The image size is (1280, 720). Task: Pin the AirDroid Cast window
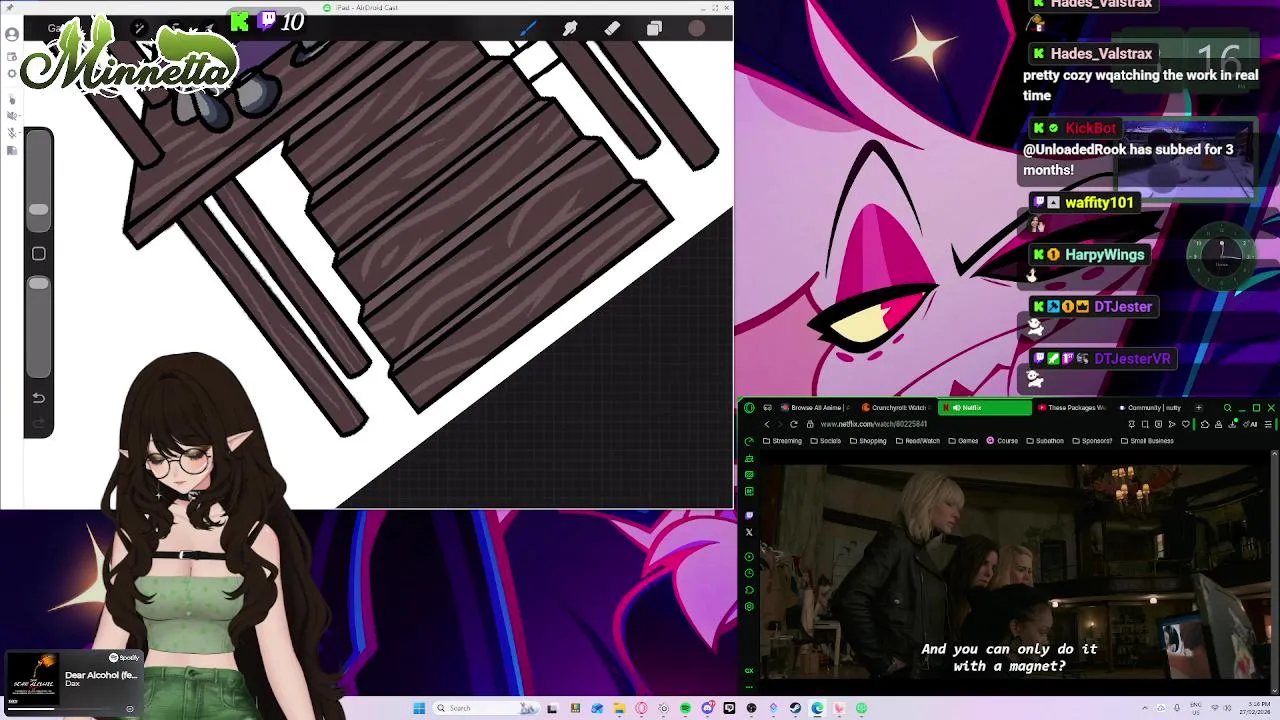point(10,8)
